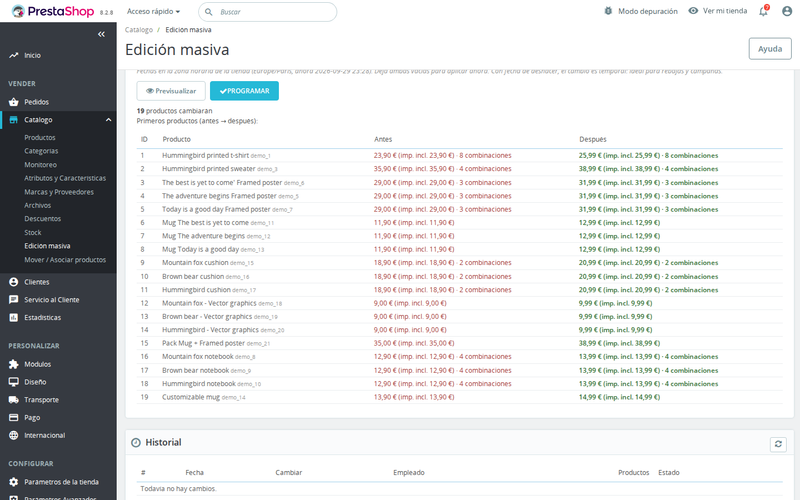Screen dimensions: 800x500
Task: Collapse the sidebar with double-chevron icon
Action: tap(101, 34)
